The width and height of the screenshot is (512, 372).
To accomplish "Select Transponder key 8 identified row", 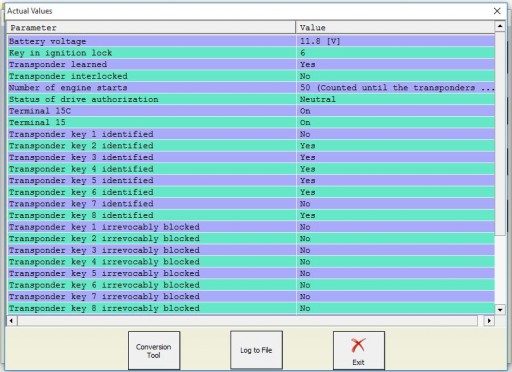I will 251,215.
